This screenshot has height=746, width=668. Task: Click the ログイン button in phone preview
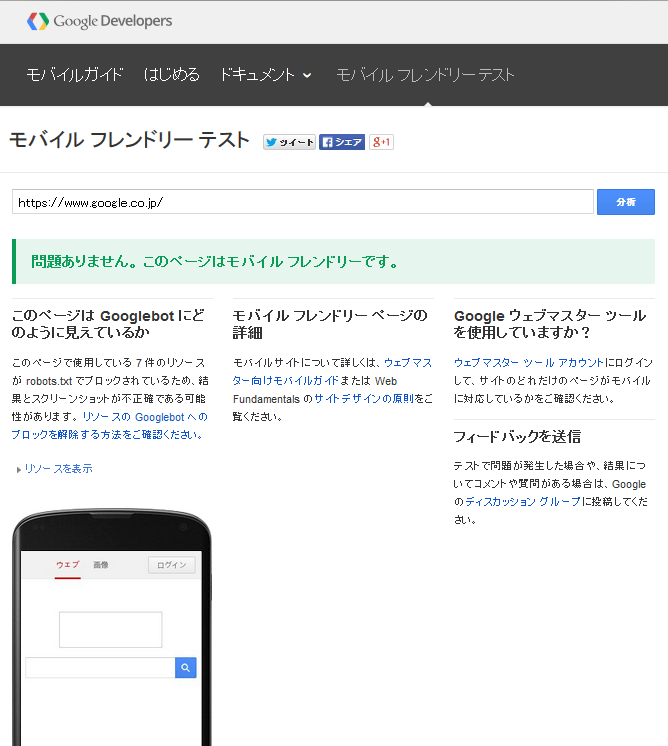[171, 565]
